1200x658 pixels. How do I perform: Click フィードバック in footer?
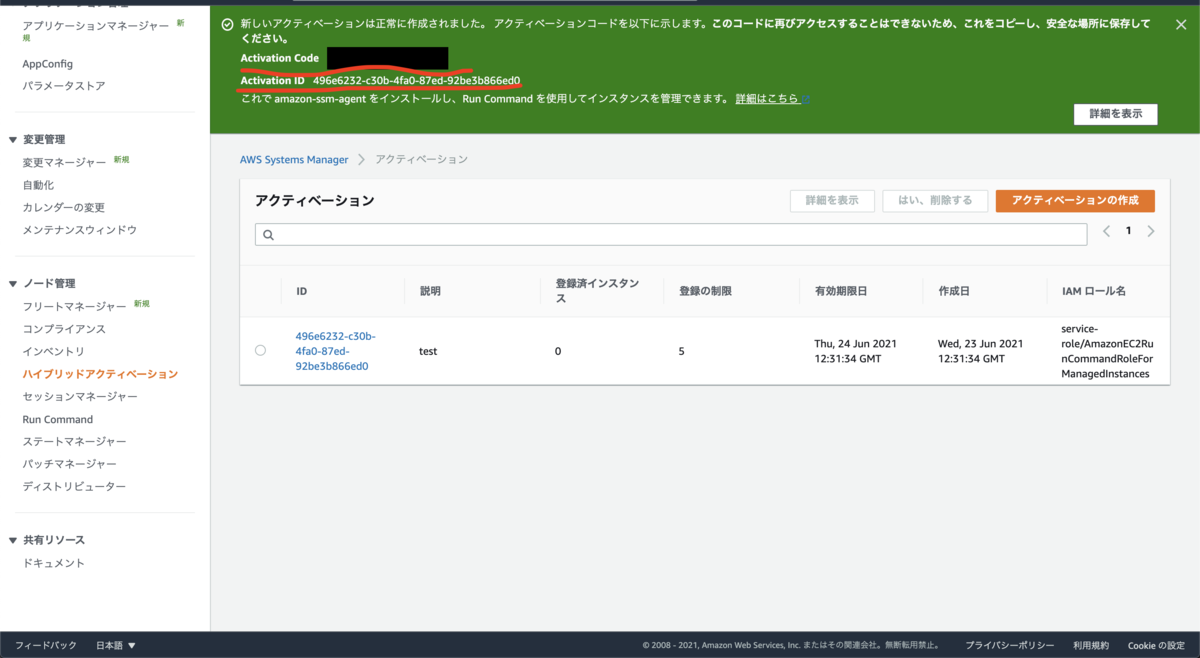(x=46, y=646)
